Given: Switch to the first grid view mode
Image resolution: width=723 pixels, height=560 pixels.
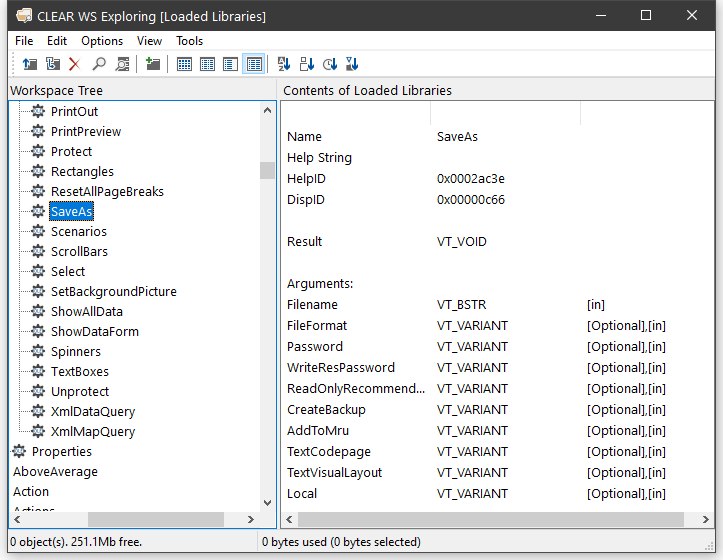Looking at the screenshot, I should point(184,64).
